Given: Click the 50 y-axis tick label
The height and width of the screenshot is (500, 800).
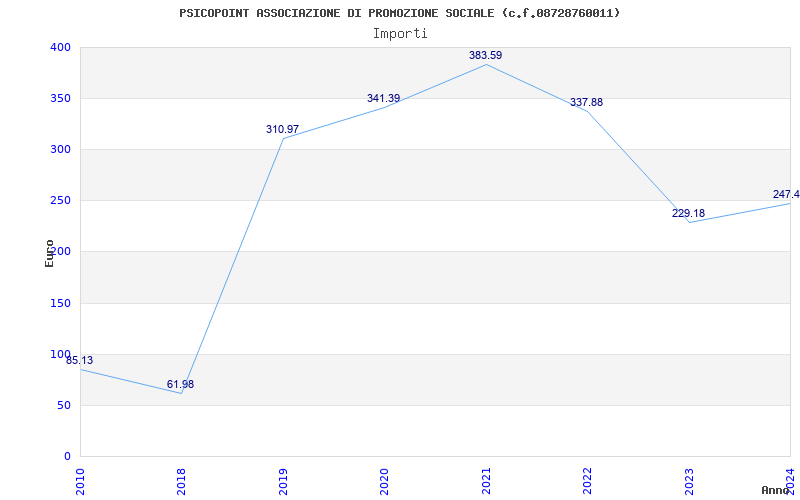Looking at the screenshot, I should 63,406.
